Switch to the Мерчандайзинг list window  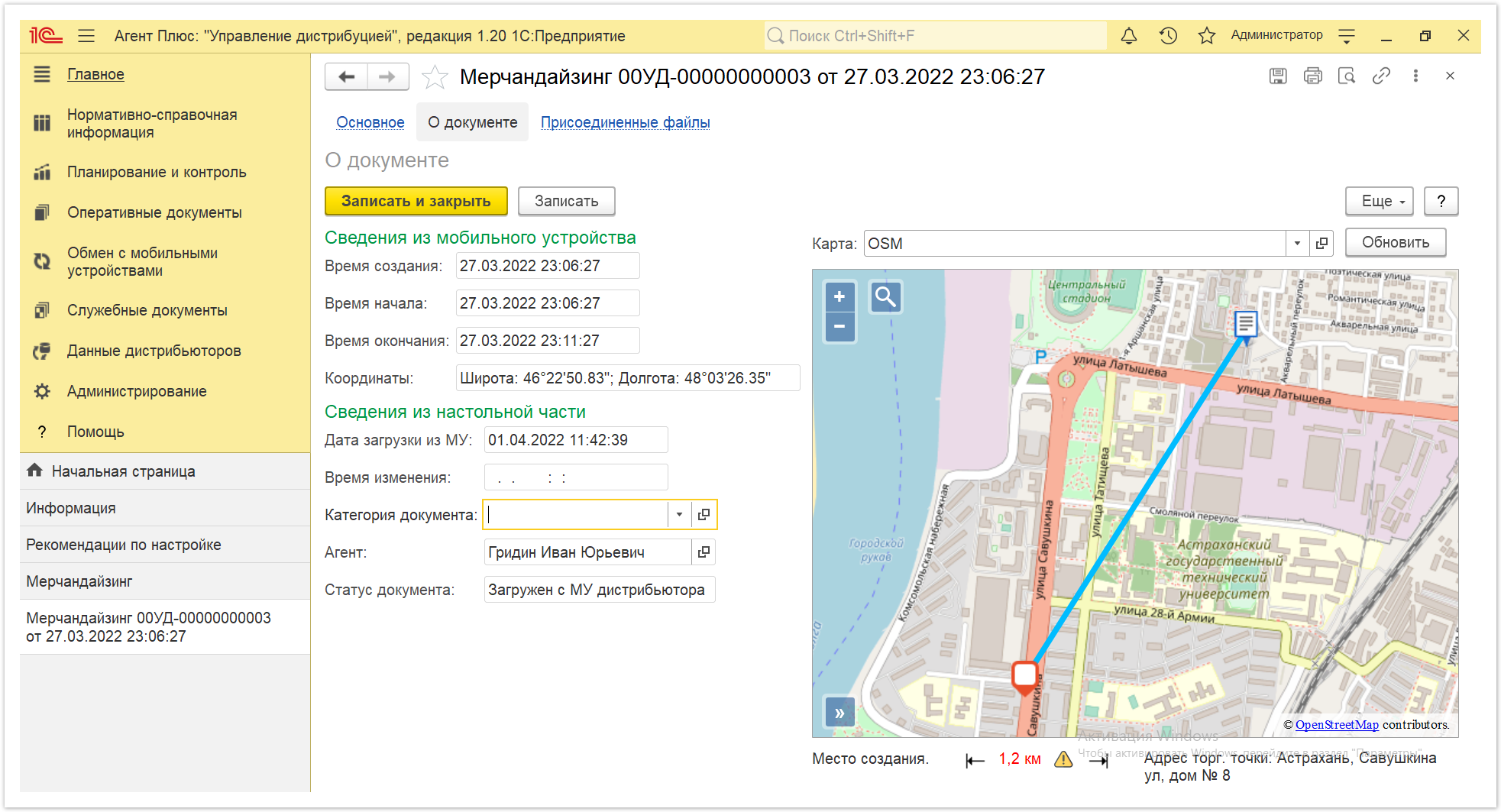coord(165,581)
